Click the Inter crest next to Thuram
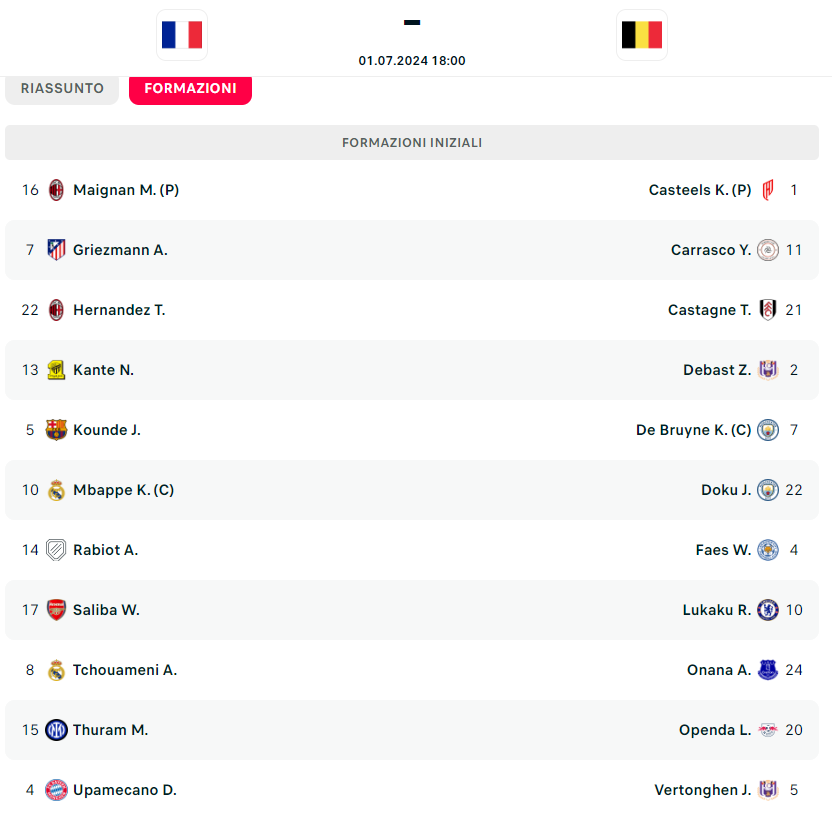Image resolution: width=832 pixels, height=836 pixels. click(57, 730)
